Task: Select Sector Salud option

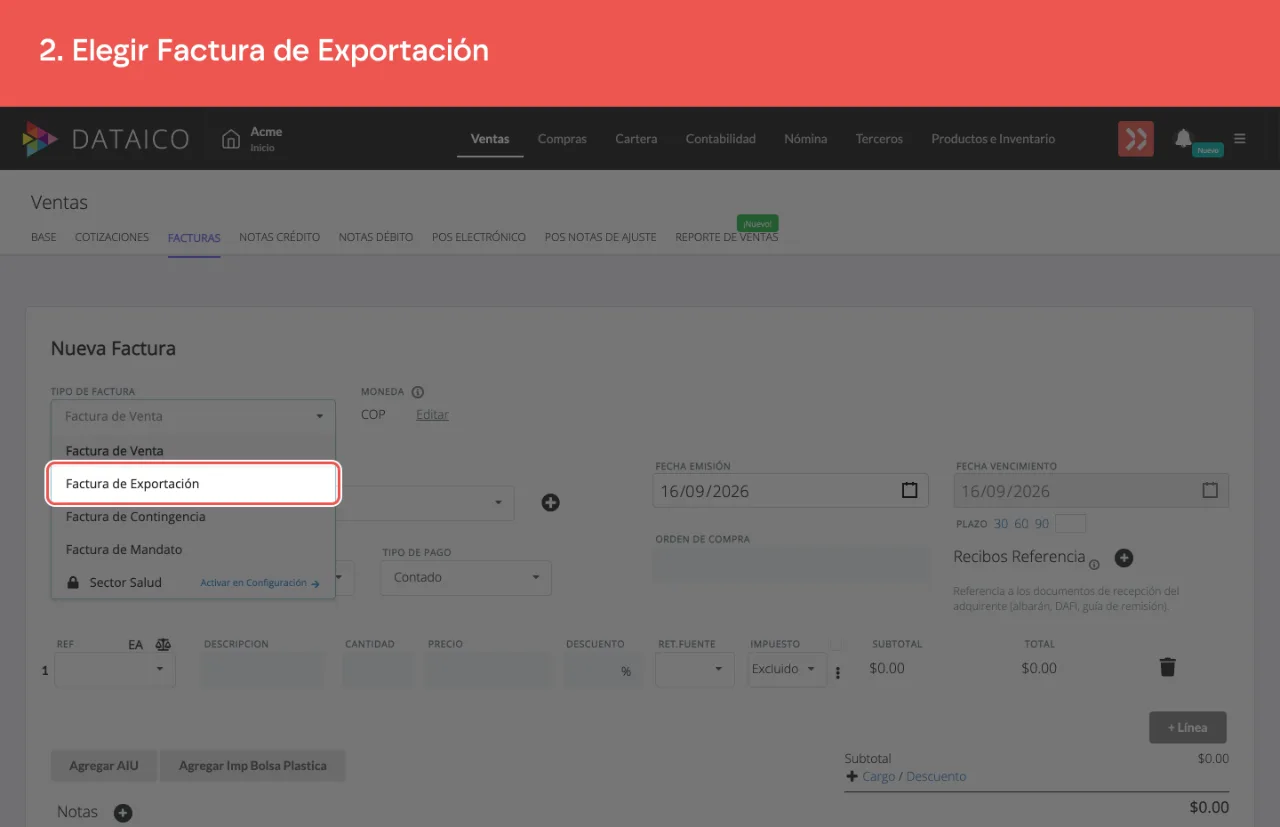Action: pyautogui.click(x=193, y=582)
